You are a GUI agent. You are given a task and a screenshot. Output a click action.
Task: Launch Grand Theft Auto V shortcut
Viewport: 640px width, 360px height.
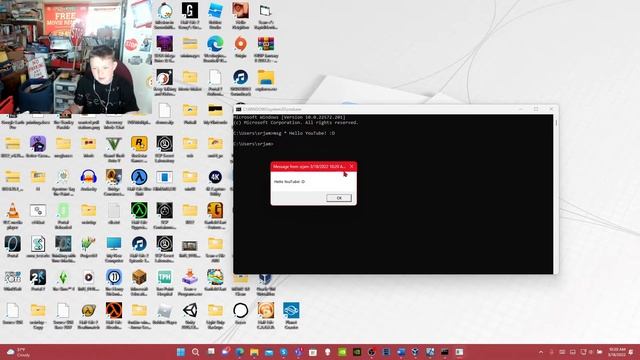114,149
